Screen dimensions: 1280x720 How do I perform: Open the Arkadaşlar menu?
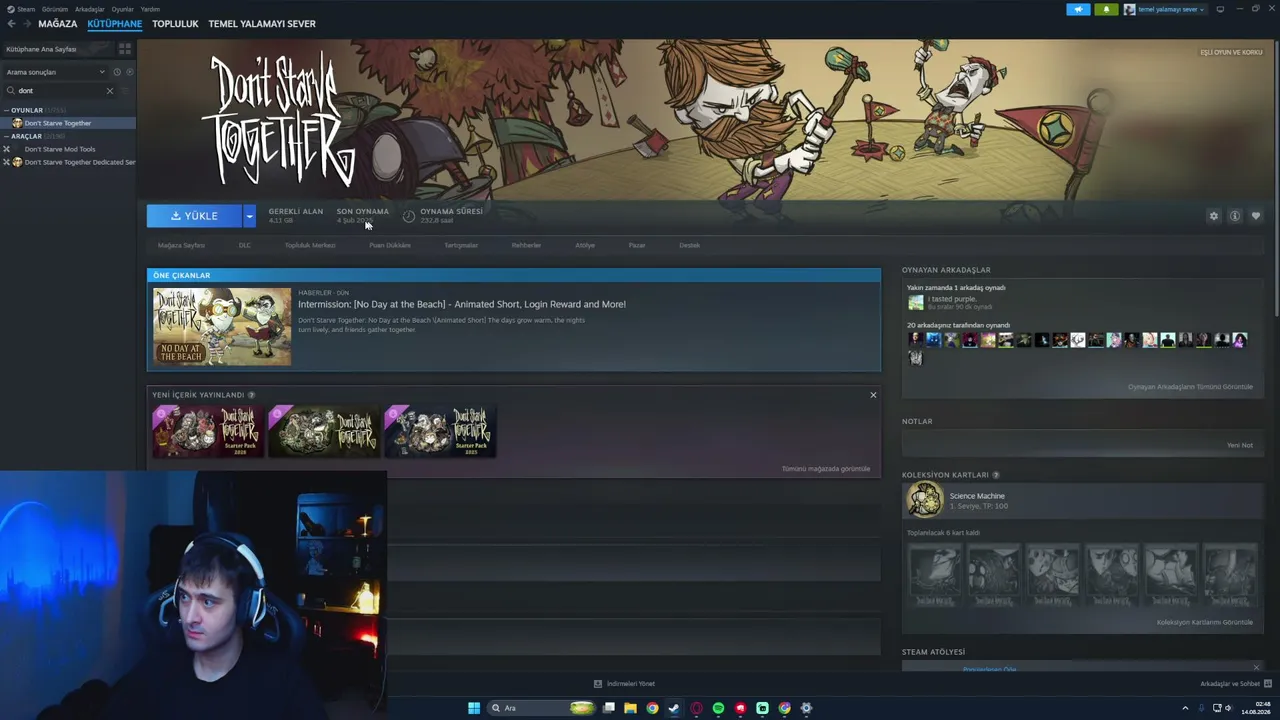pyautogui.click(x=90, y=9)
